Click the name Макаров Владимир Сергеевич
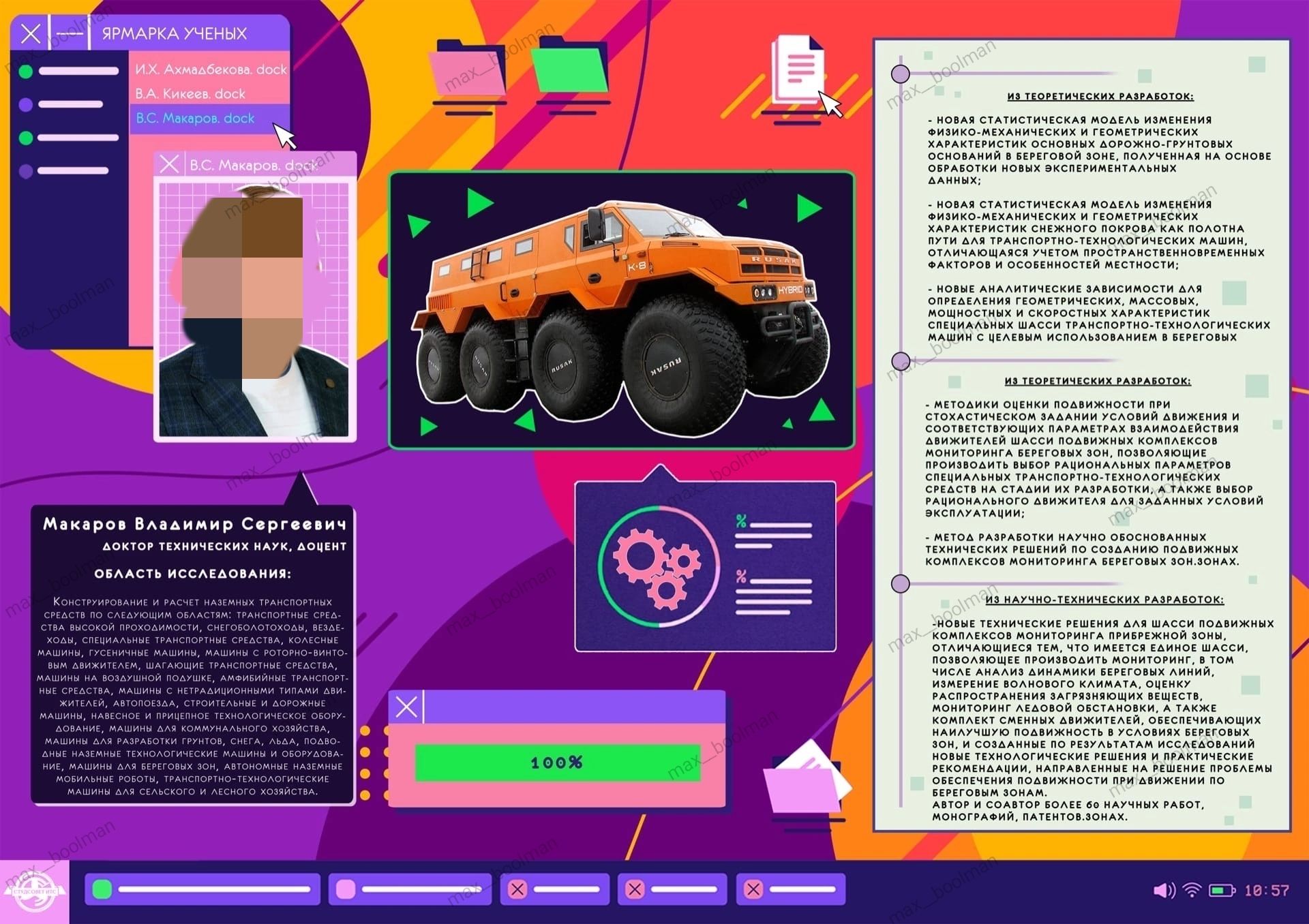The height and width of the screenshot is (924, 1309). tap(195, 523)
